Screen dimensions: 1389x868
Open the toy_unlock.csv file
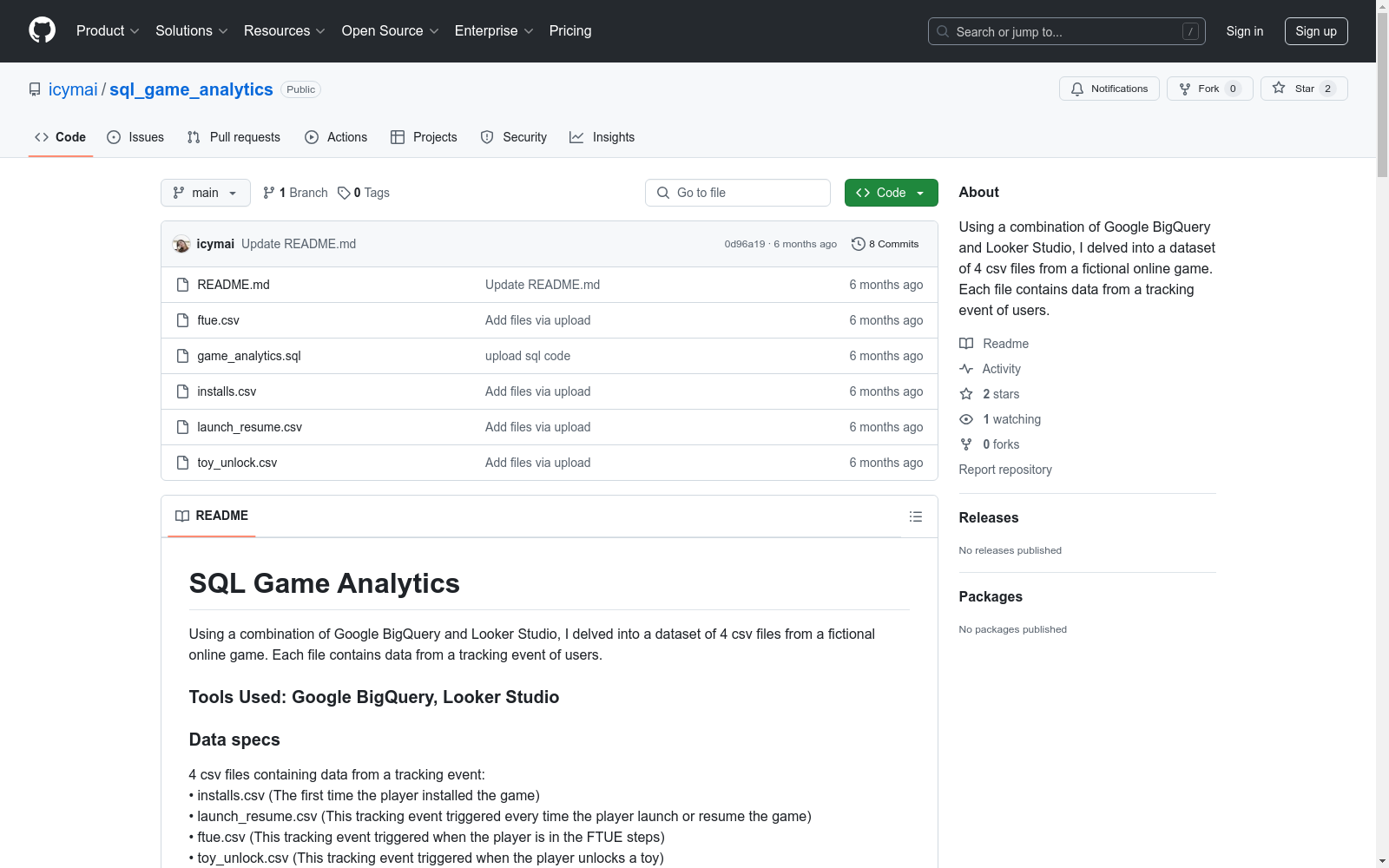coord(237,463)
